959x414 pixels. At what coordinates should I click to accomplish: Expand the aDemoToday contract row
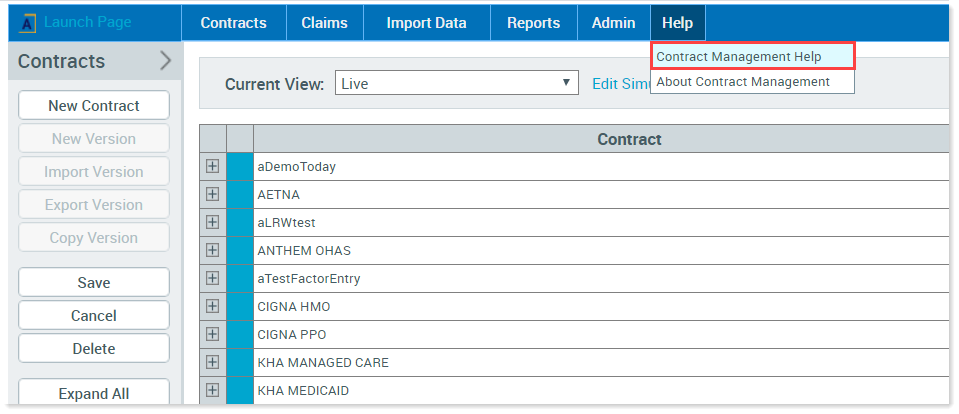212,167
